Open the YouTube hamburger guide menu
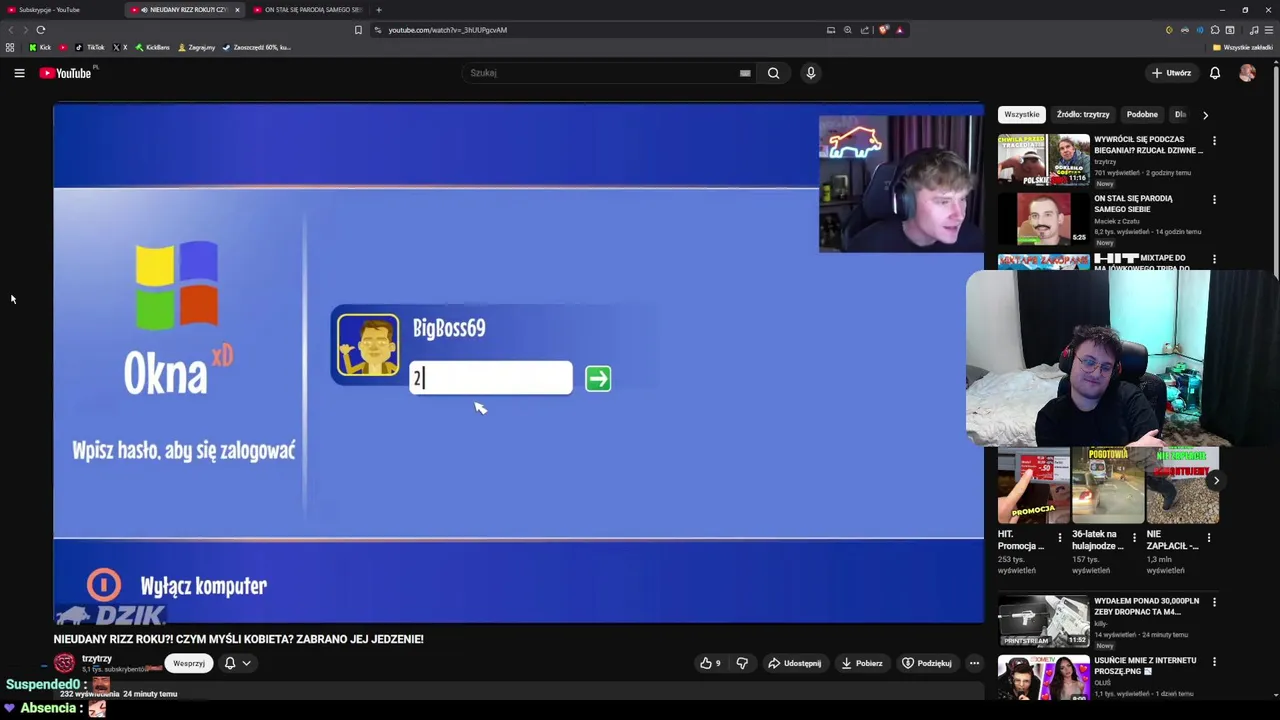The image size is (1280, 720). [x=19, y=73]
